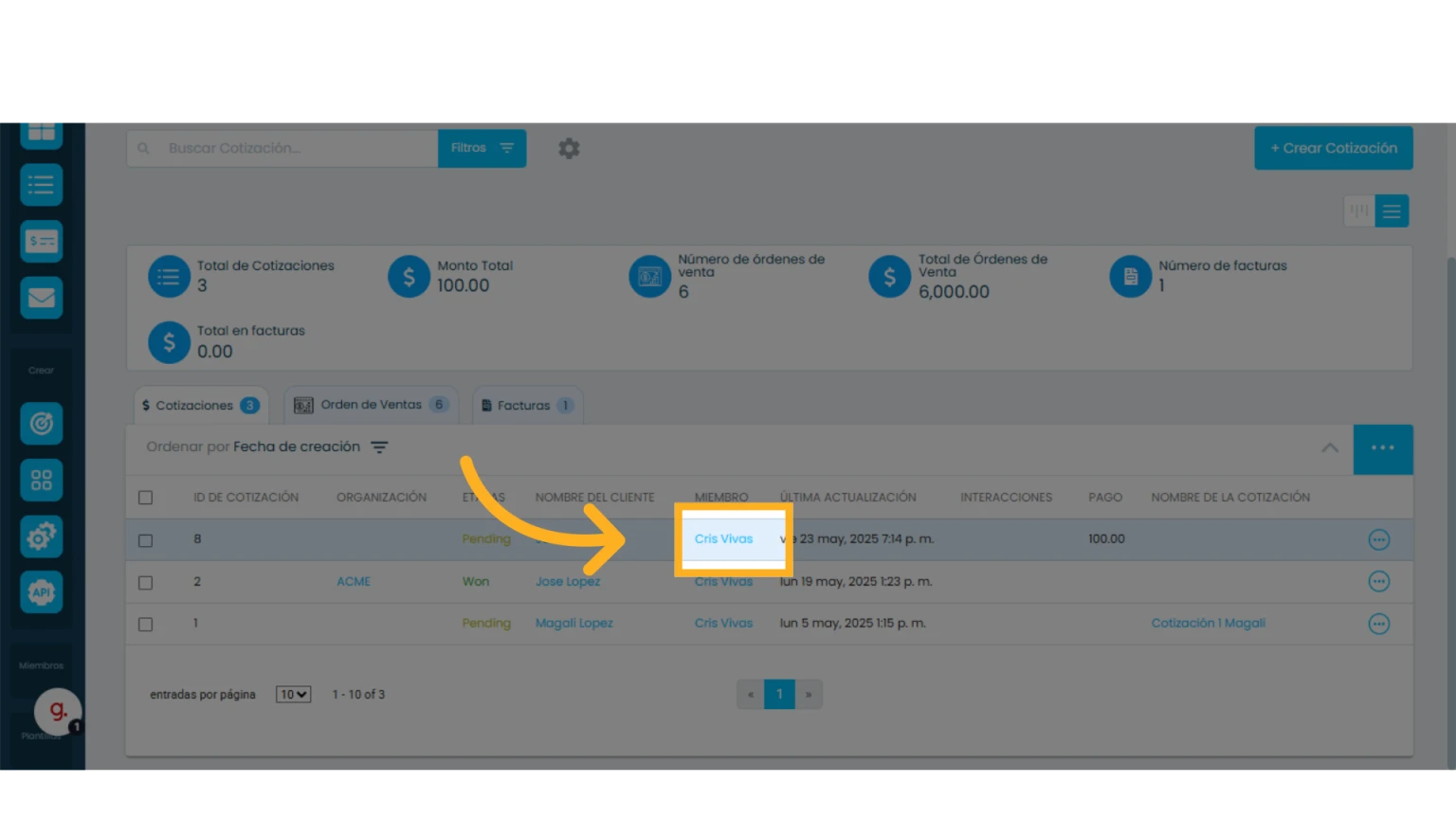The image size is (1456, 819).
Task: Open the three-dots table options button
Action: pyautogui.click(x=1383, y=449)
